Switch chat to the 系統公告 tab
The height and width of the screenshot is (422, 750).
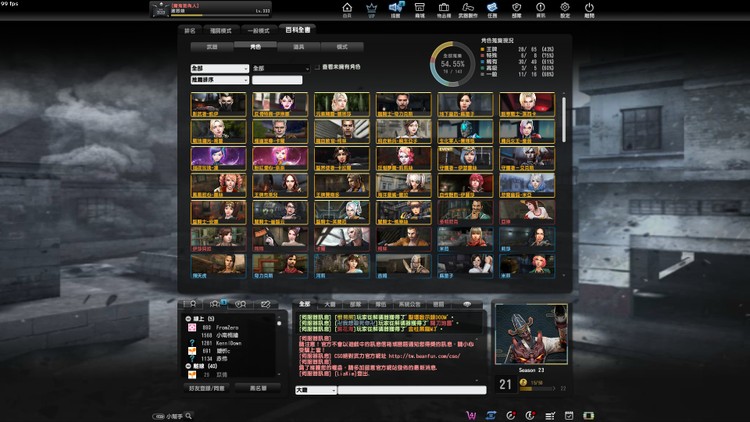point(409,304)
